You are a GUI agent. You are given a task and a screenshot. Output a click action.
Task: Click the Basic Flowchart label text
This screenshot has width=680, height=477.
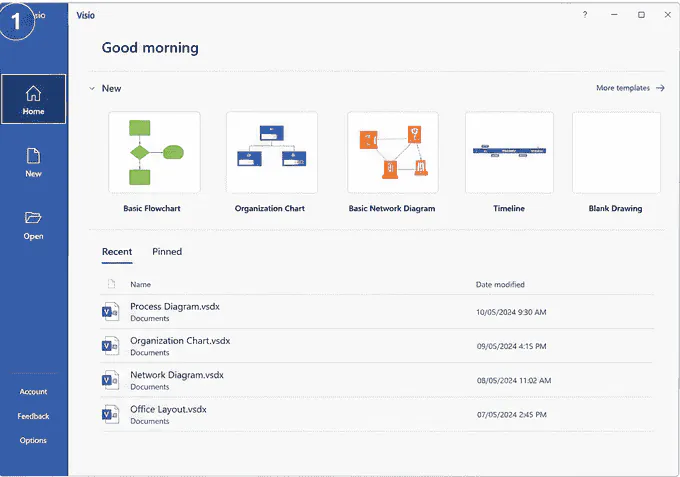152,209
